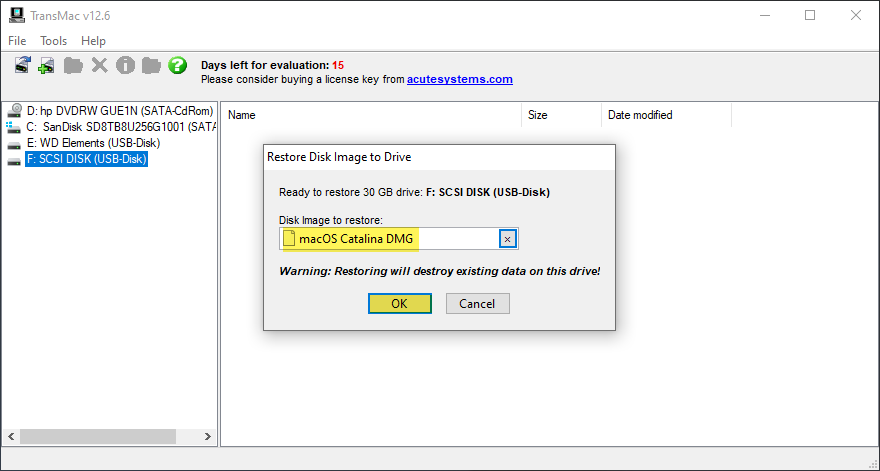Open the File menu

(x=17, y=40)
